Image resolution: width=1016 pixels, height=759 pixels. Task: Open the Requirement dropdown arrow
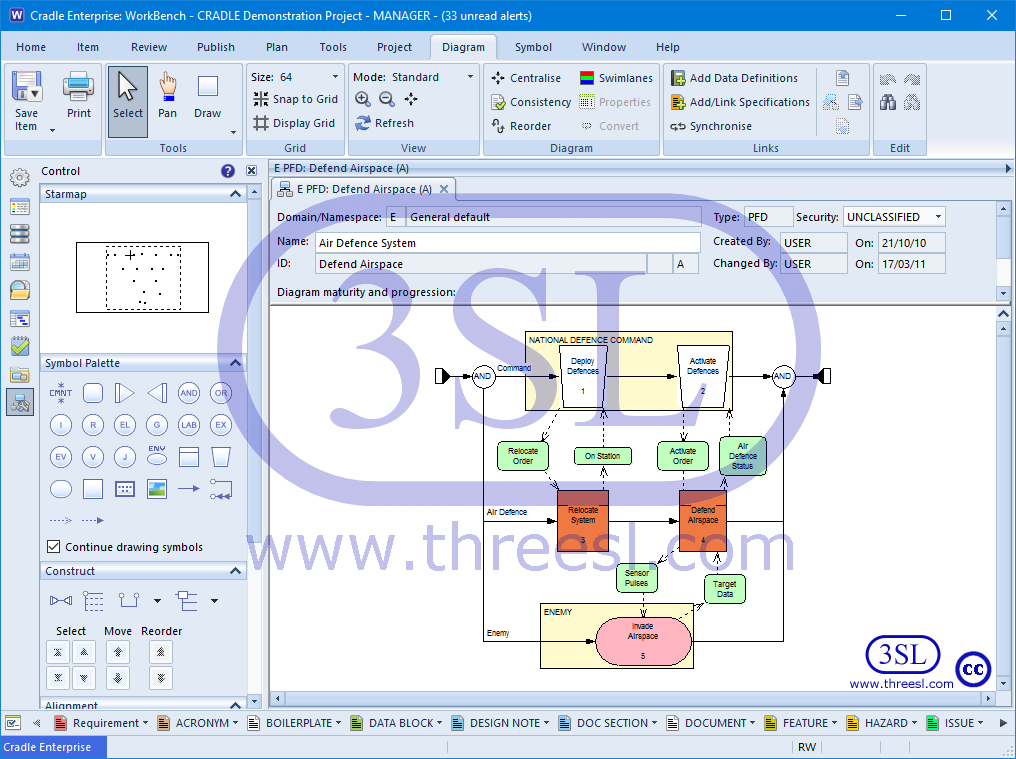[x=145, y=723]
